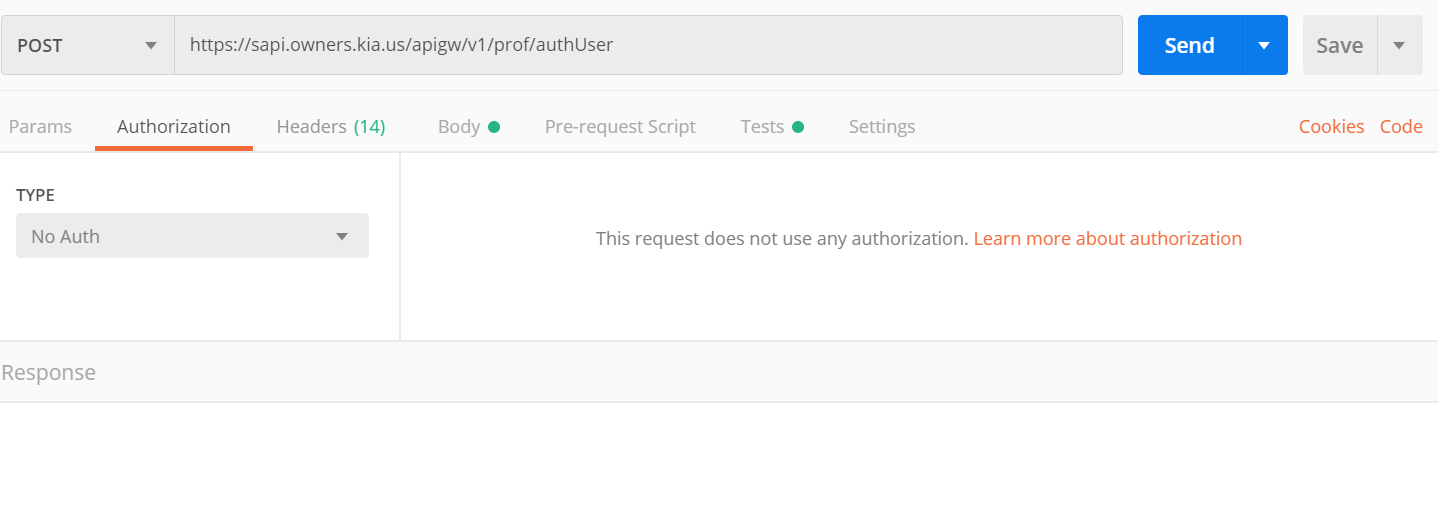Open the Pre-request Script tab
The height and width of the screenshot is (531, 1443).
620,127
